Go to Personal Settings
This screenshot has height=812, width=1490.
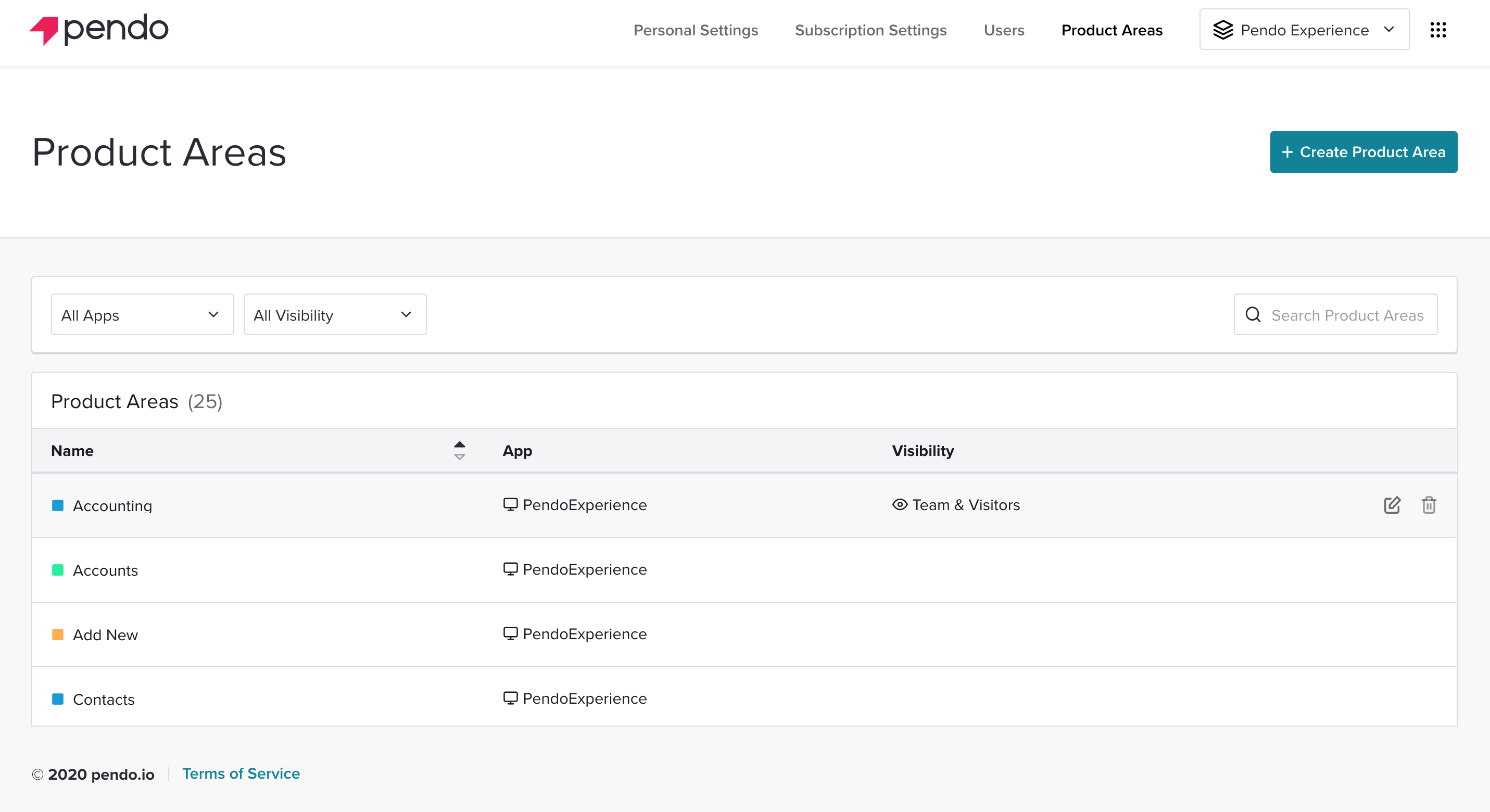[695, 30]
